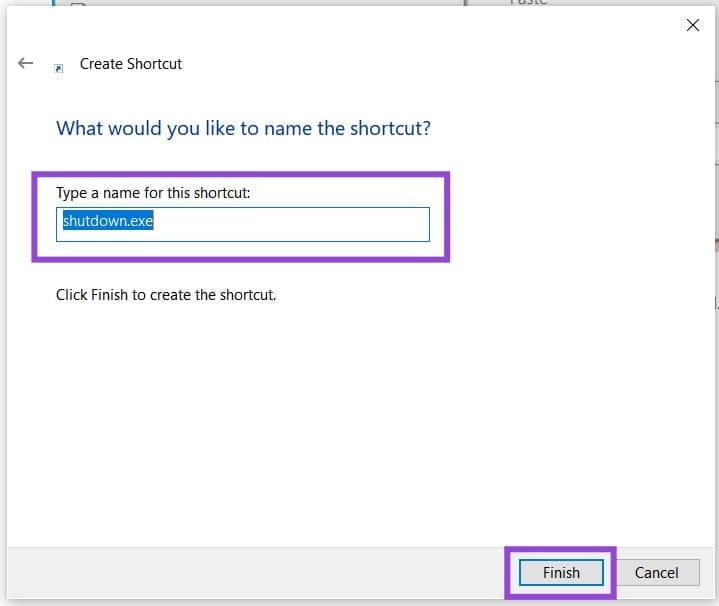Close the Create Shortcut dialog with X
Image resolution: width=719 pixels, height=606 pixels.
pos(693,26)
